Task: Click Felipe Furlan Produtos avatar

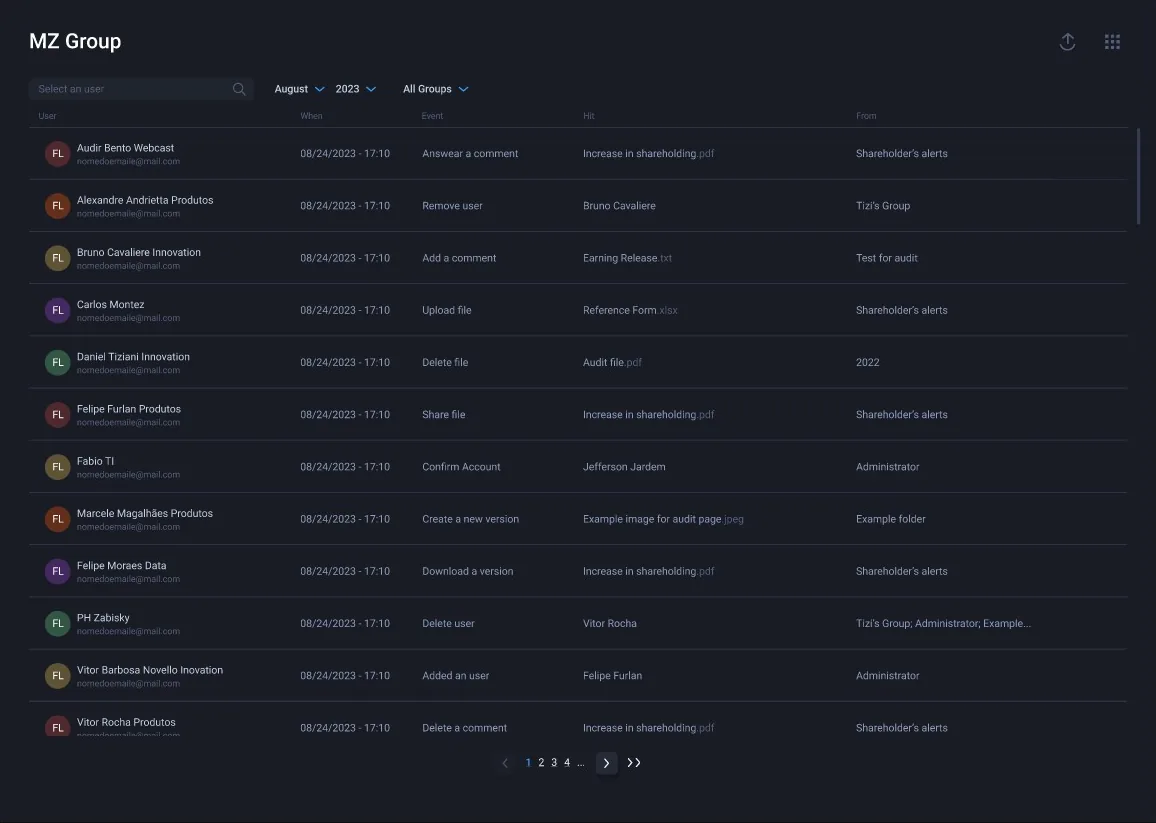Action: [x=58, y=415]
